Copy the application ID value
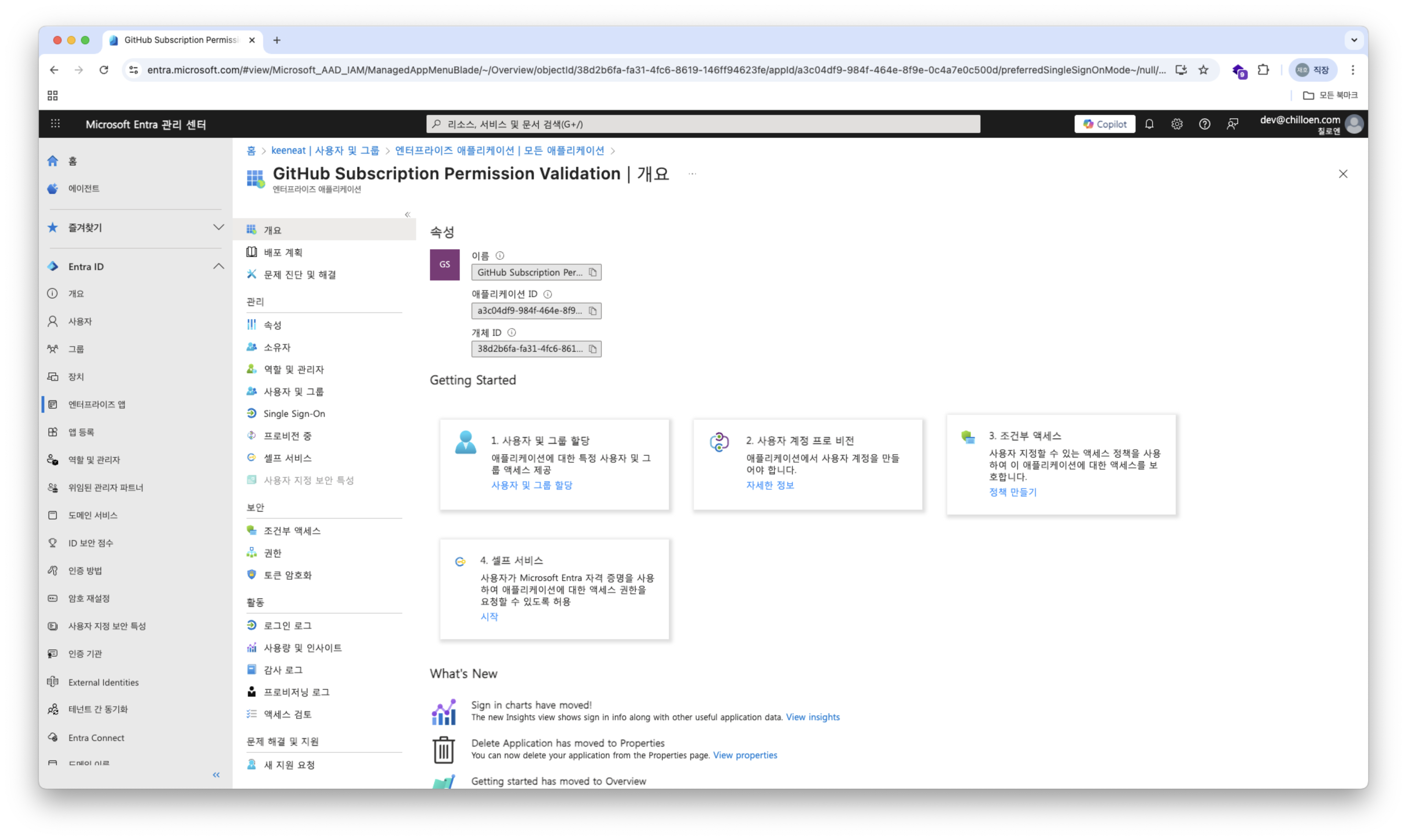The height and width of the screenshot is (840, 1407). click(593, 311)
